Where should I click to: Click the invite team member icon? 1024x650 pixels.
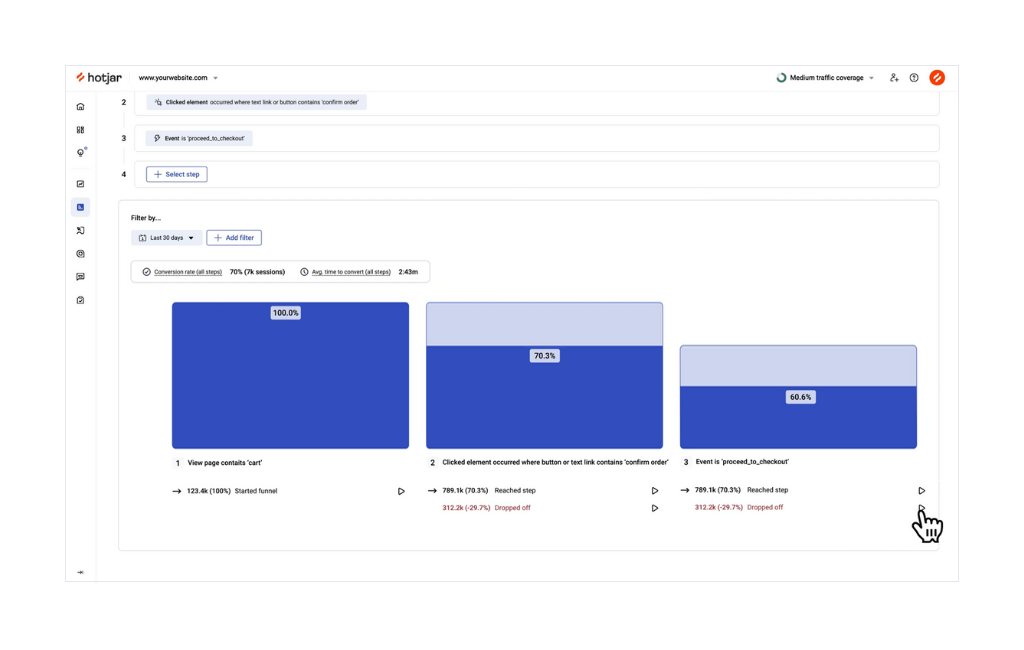[894, 78]
